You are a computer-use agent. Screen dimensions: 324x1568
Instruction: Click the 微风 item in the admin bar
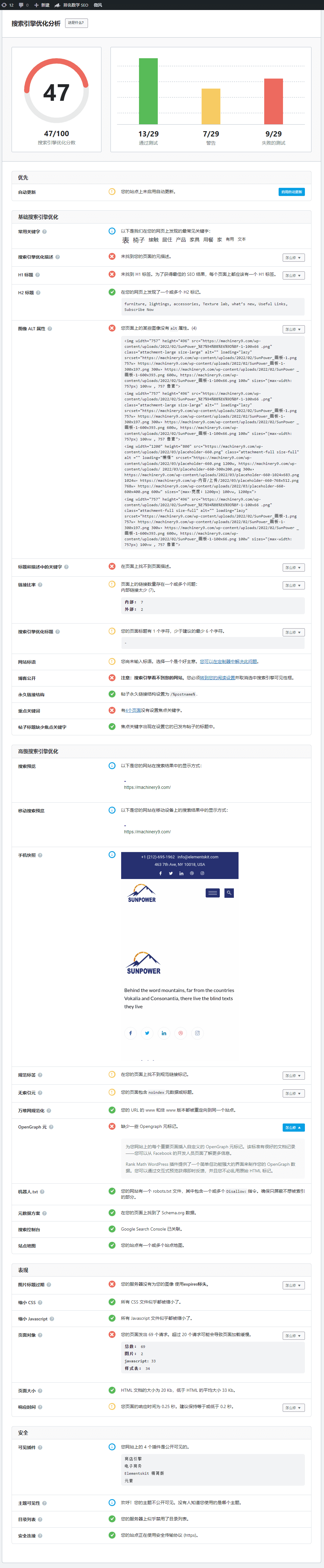point(98,5)
